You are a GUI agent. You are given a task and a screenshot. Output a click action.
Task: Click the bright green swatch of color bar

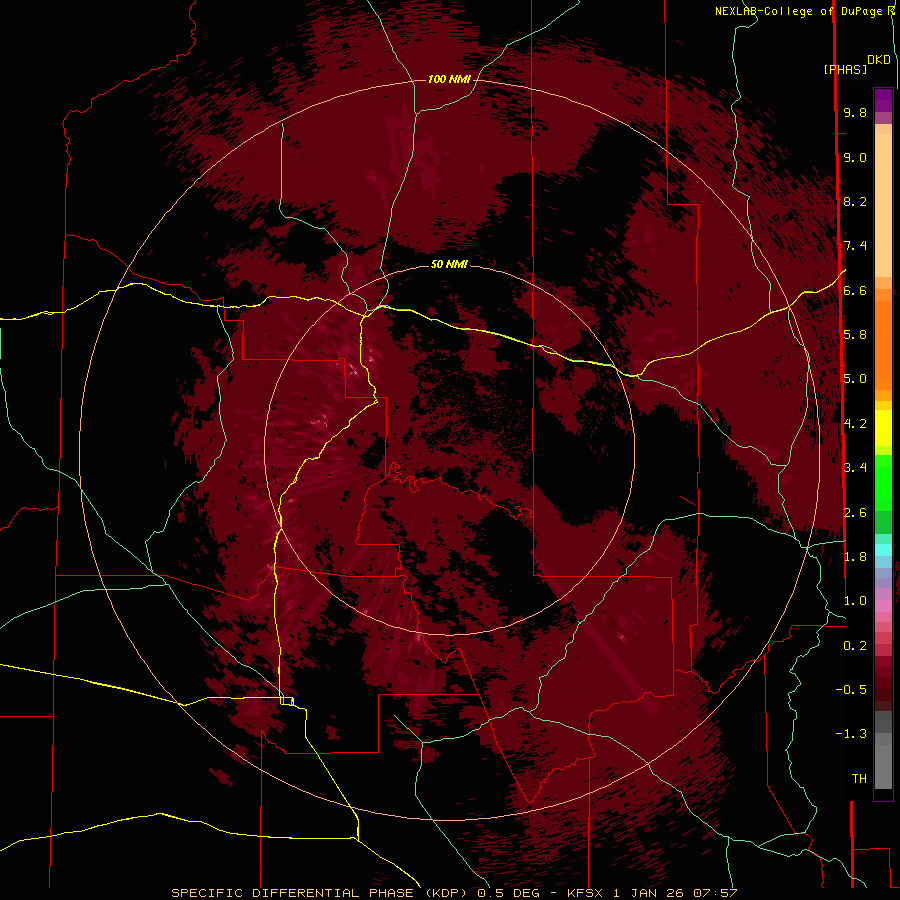pos(883,482)
